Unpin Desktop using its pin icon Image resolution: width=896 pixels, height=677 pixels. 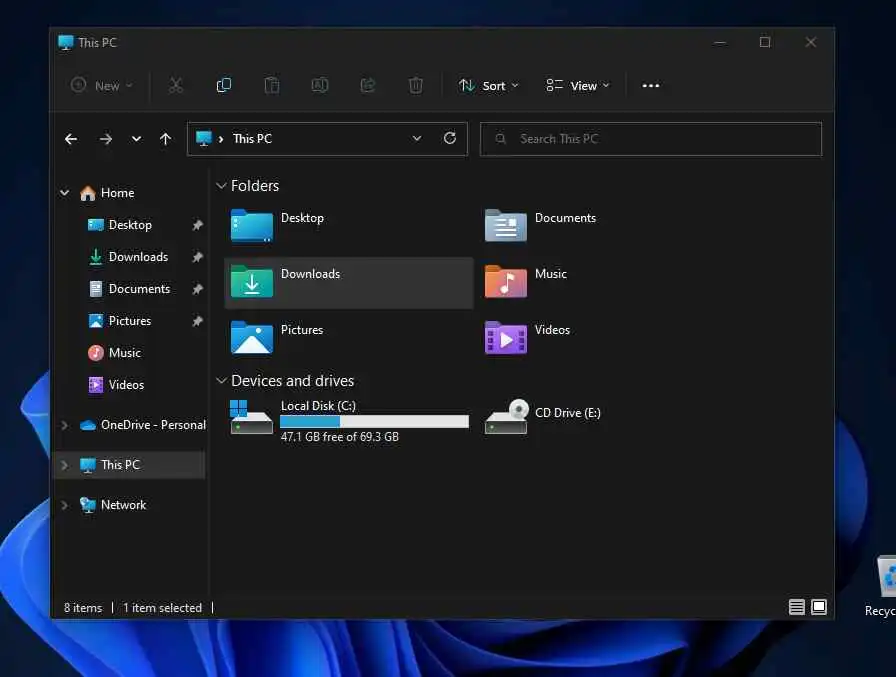coord(197,225)
